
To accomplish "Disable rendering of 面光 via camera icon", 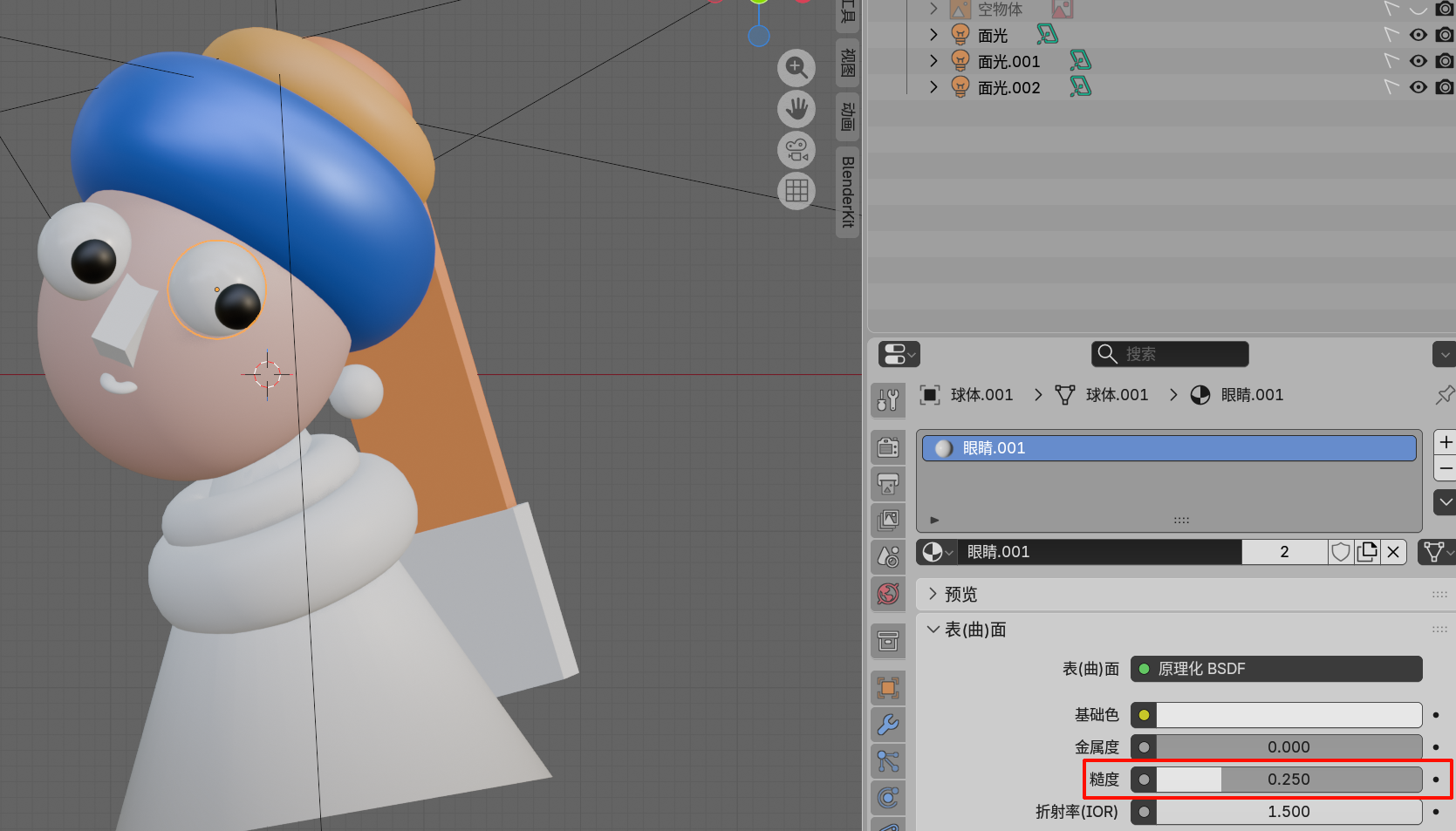I will pyautogui.click(x=1445, y=35).
